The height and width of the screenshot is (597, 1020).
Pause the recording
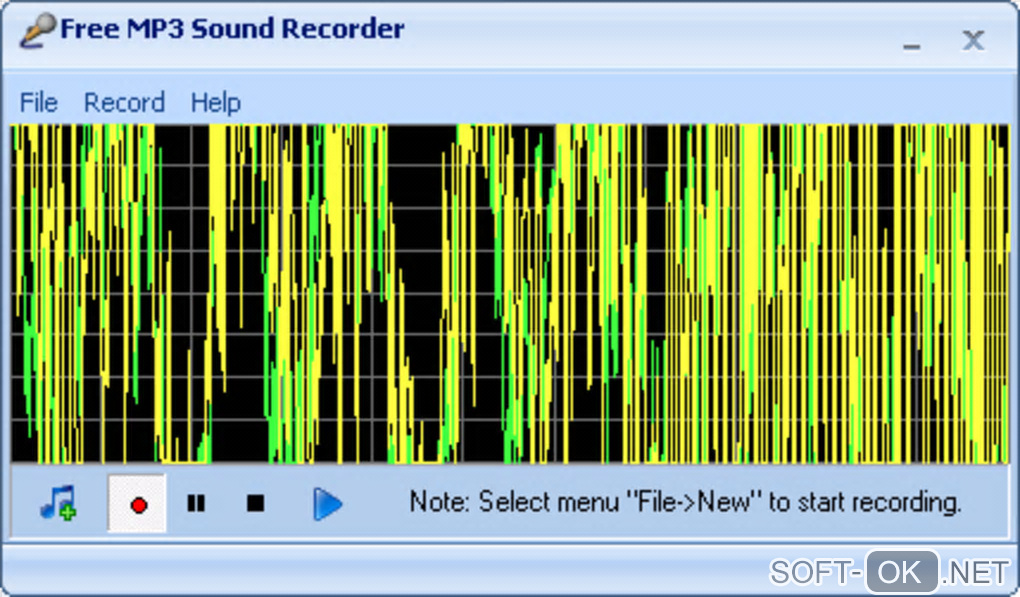196,503
